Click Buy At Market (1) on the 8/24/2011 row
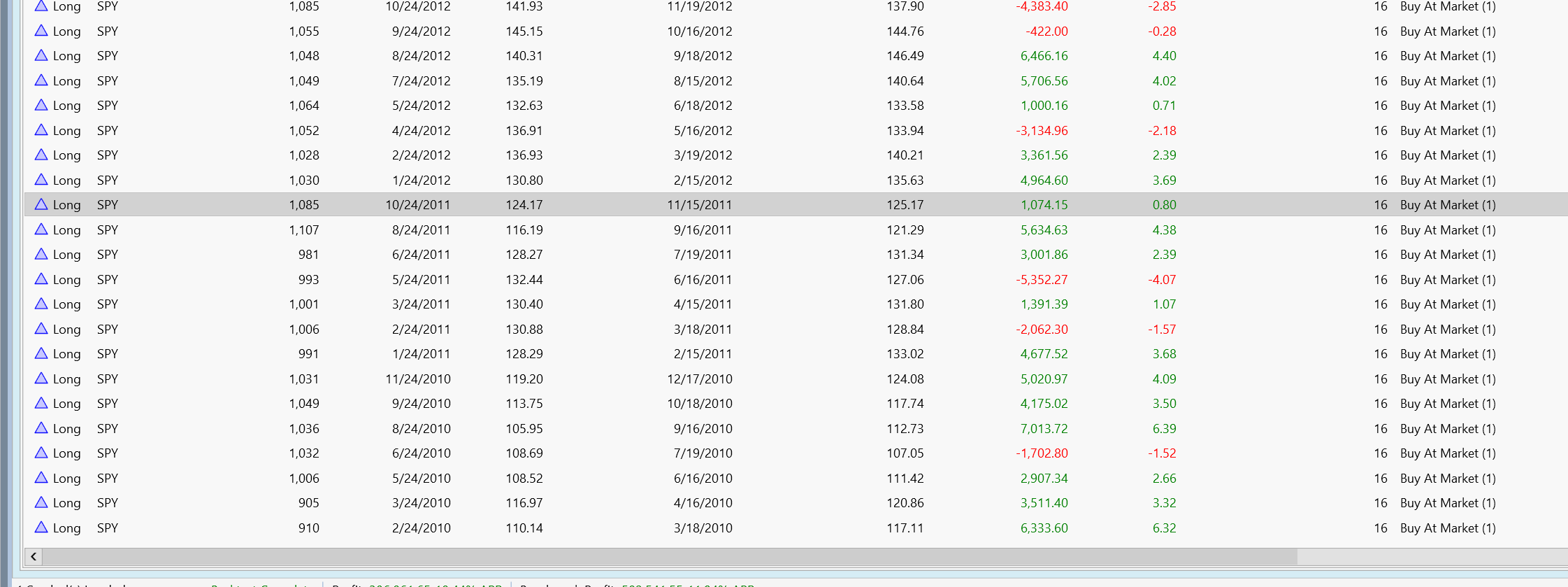This screenshot has width=1568, height=587. [x=1448, y=229]
